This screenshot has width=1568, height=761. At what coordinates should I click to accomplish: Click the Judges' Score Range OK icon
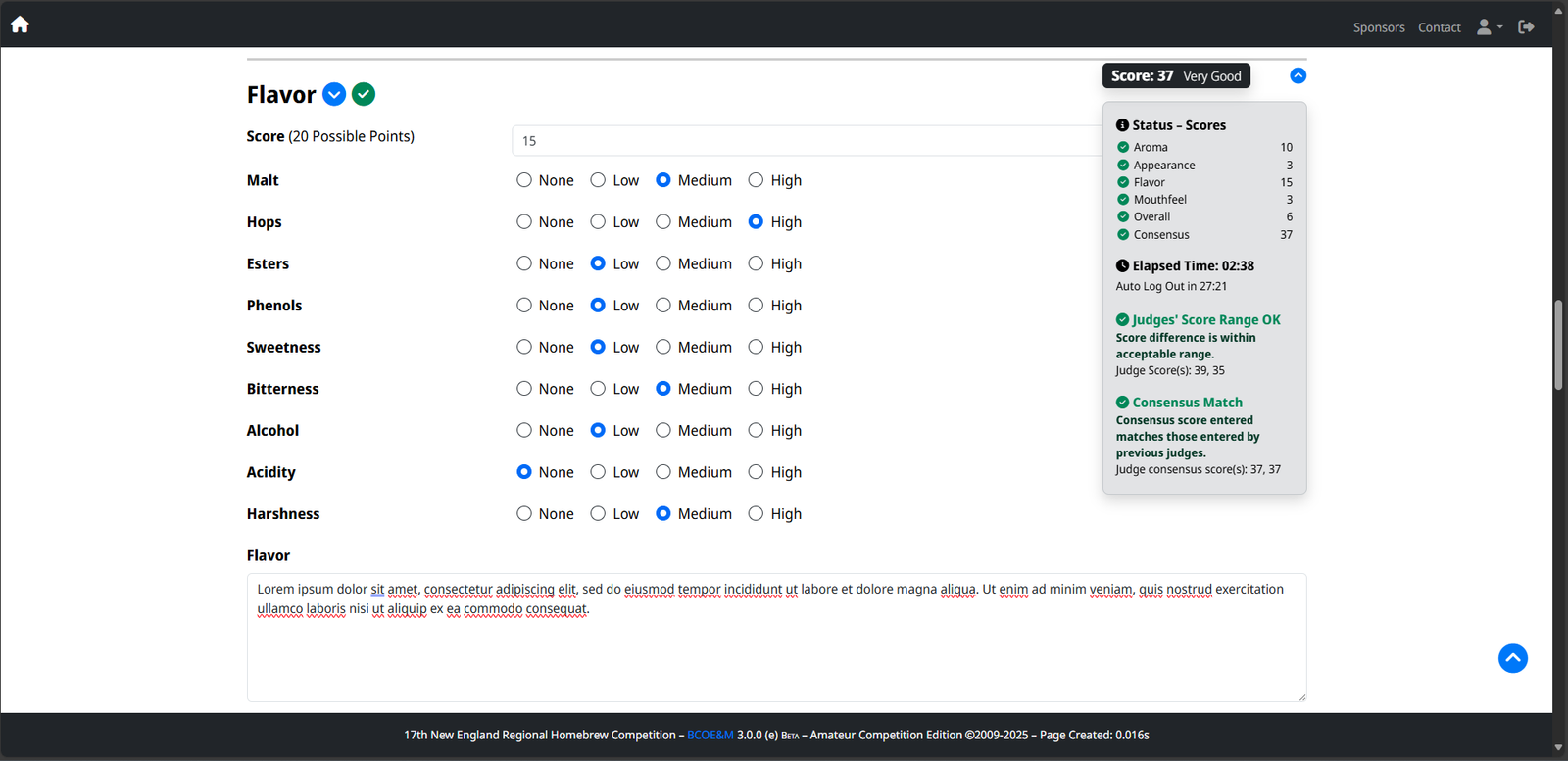(1122, 320)
